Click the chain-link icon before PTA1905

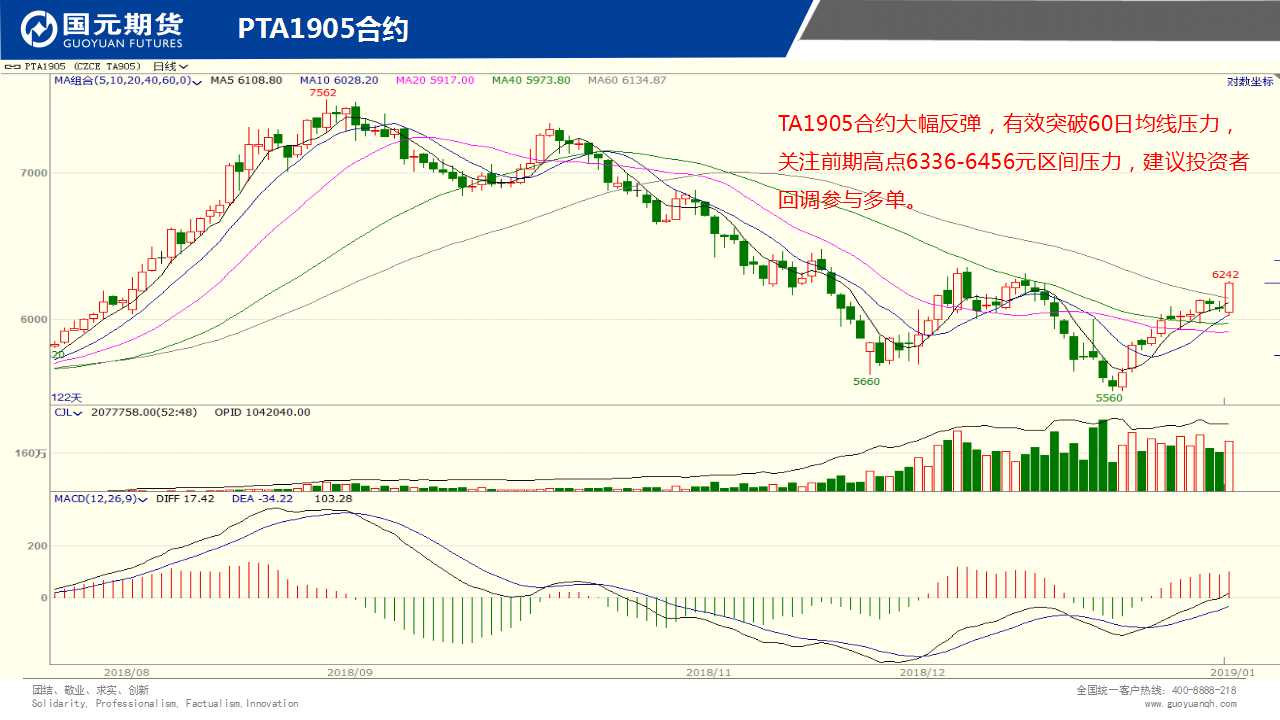(x=12, y=67)
